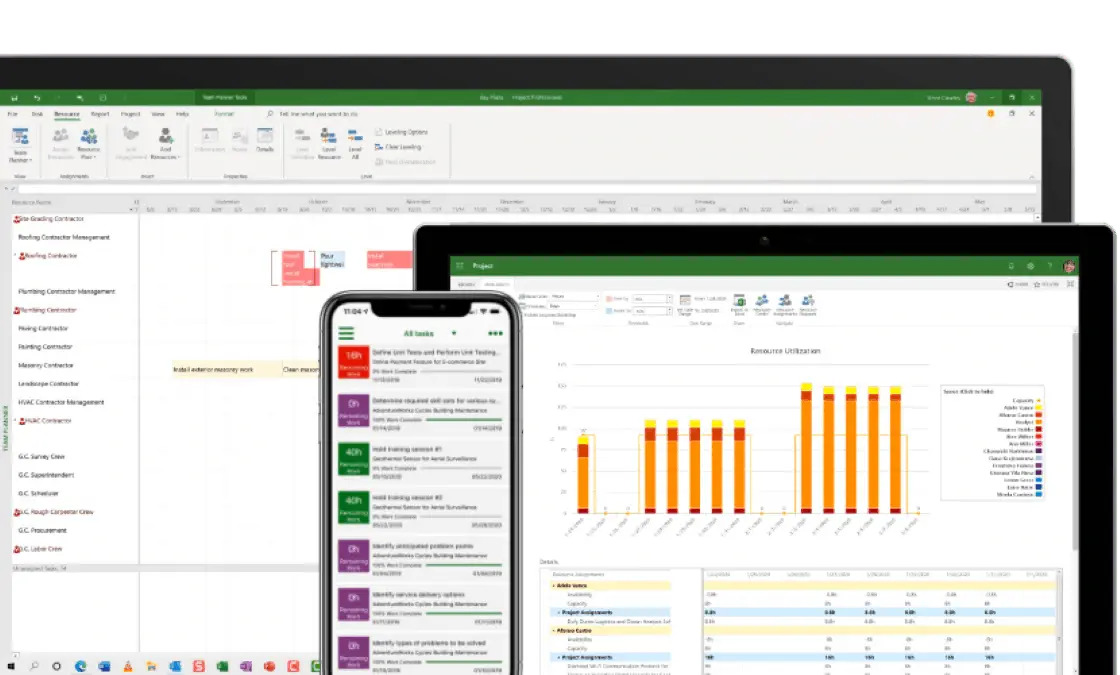Select the Pour lightweight task block
This screenshot has width=1120, height=675.
point(332,260)
